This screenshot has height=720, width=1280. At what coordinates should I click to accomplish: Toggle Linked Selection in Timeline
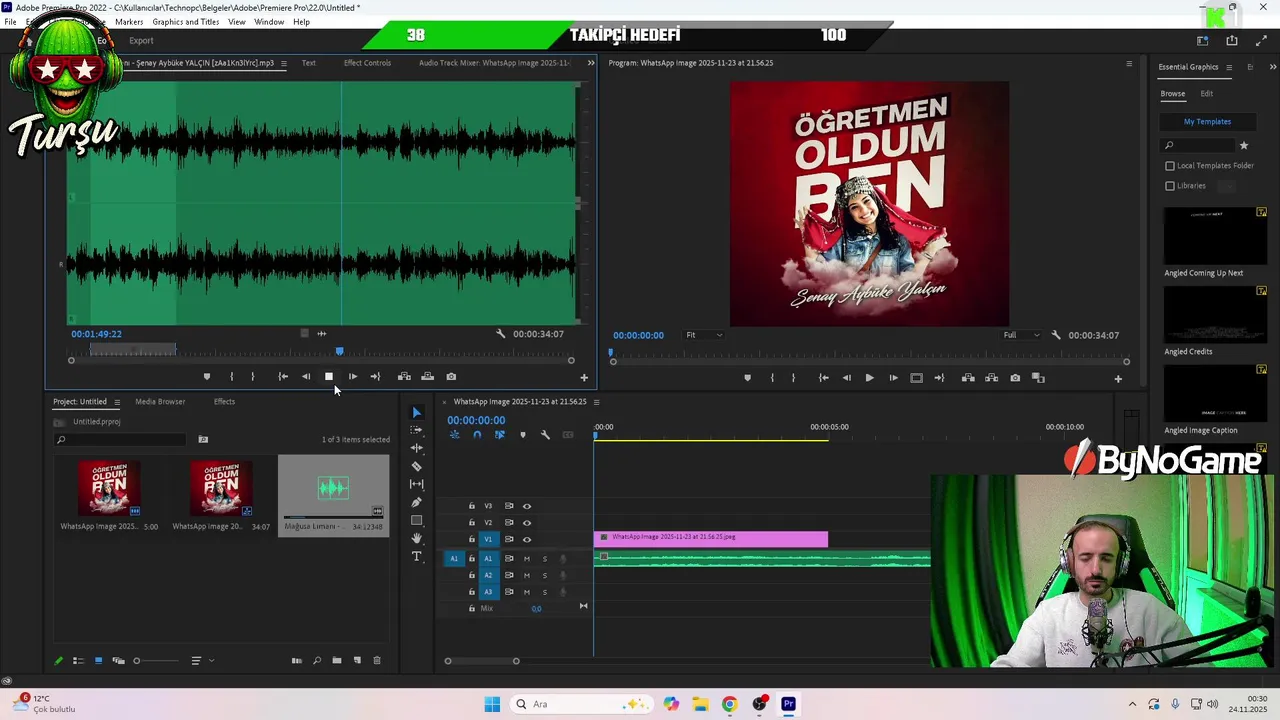pos(499,435)
